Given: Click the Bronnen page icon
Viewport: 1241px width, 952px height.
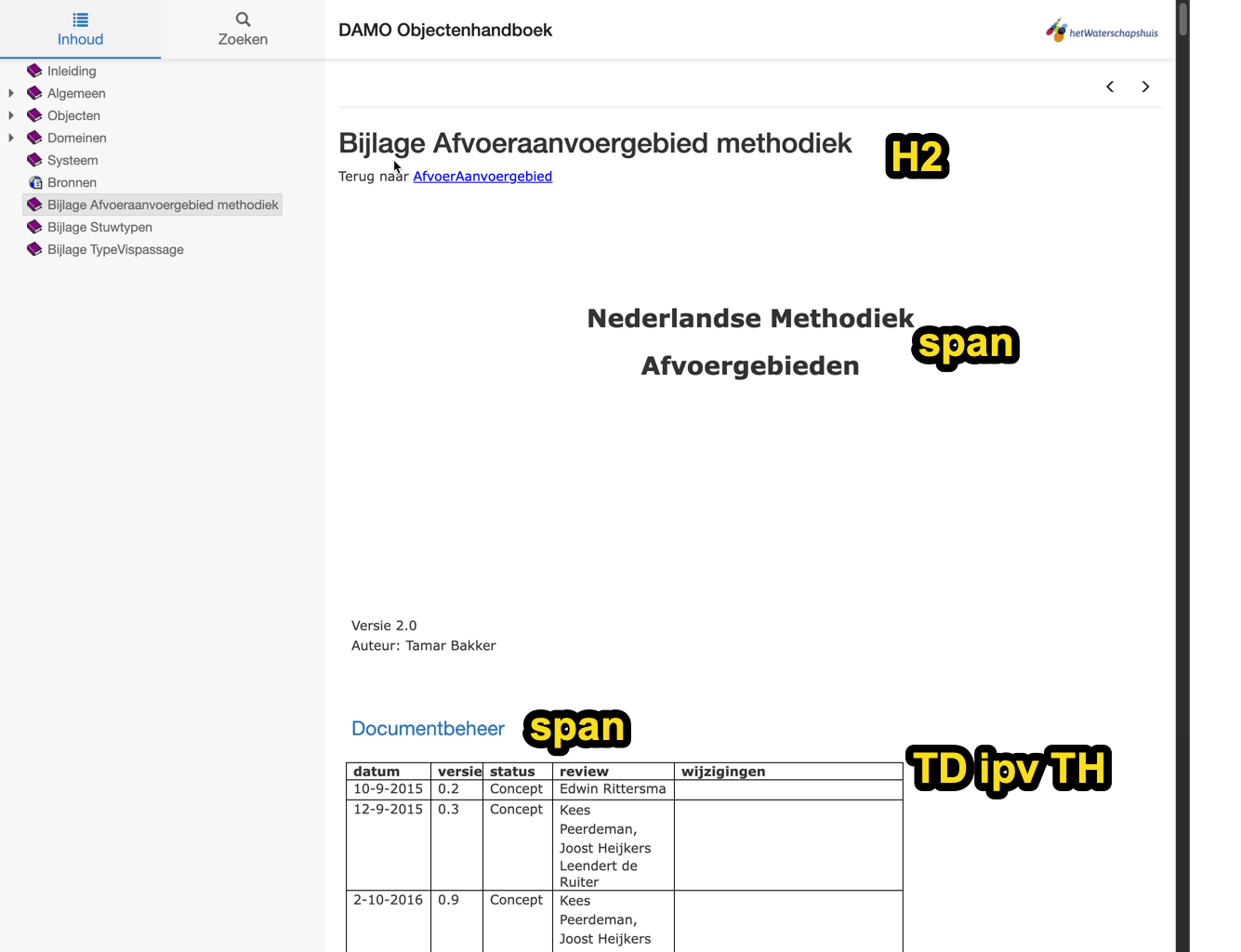Looking at the screenshot, I should pyautogui.click(x=34, y=182).
